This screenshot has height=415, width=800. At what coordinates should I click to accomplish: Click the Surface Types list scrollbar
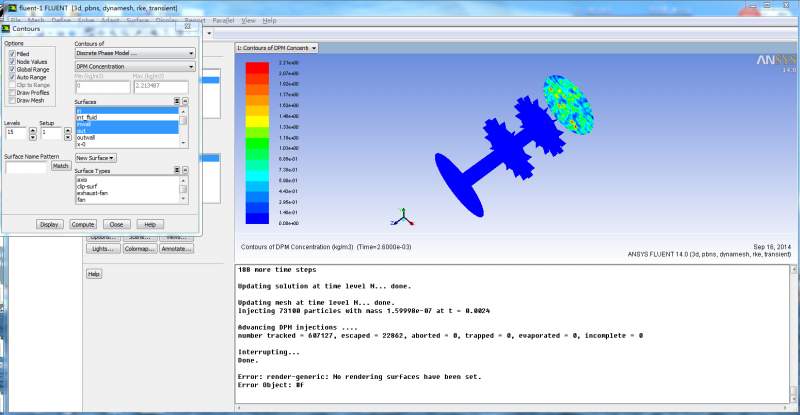coord(183,189)
